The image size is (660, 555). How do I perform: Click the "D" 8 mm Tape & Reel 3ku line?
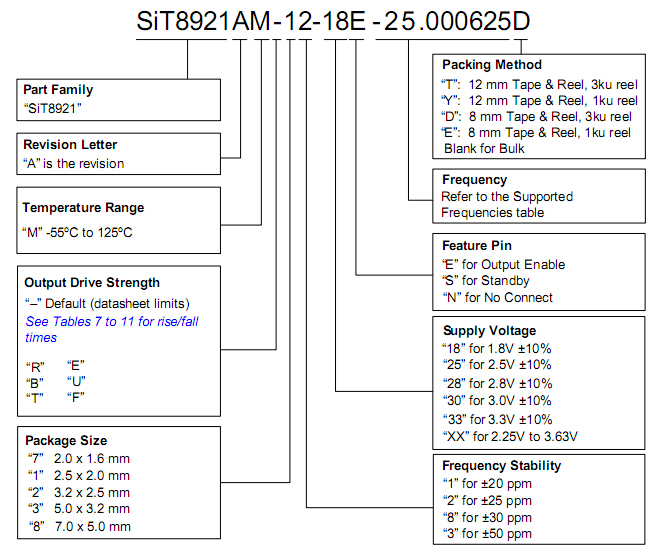[537, 117]
